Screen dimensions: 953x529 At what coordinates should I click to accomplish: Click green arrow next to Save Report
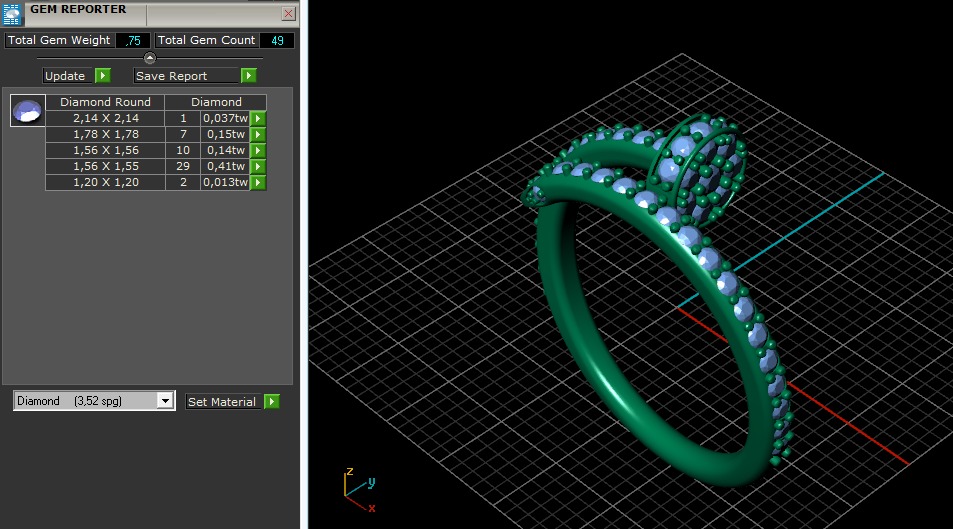pos(249,75)
